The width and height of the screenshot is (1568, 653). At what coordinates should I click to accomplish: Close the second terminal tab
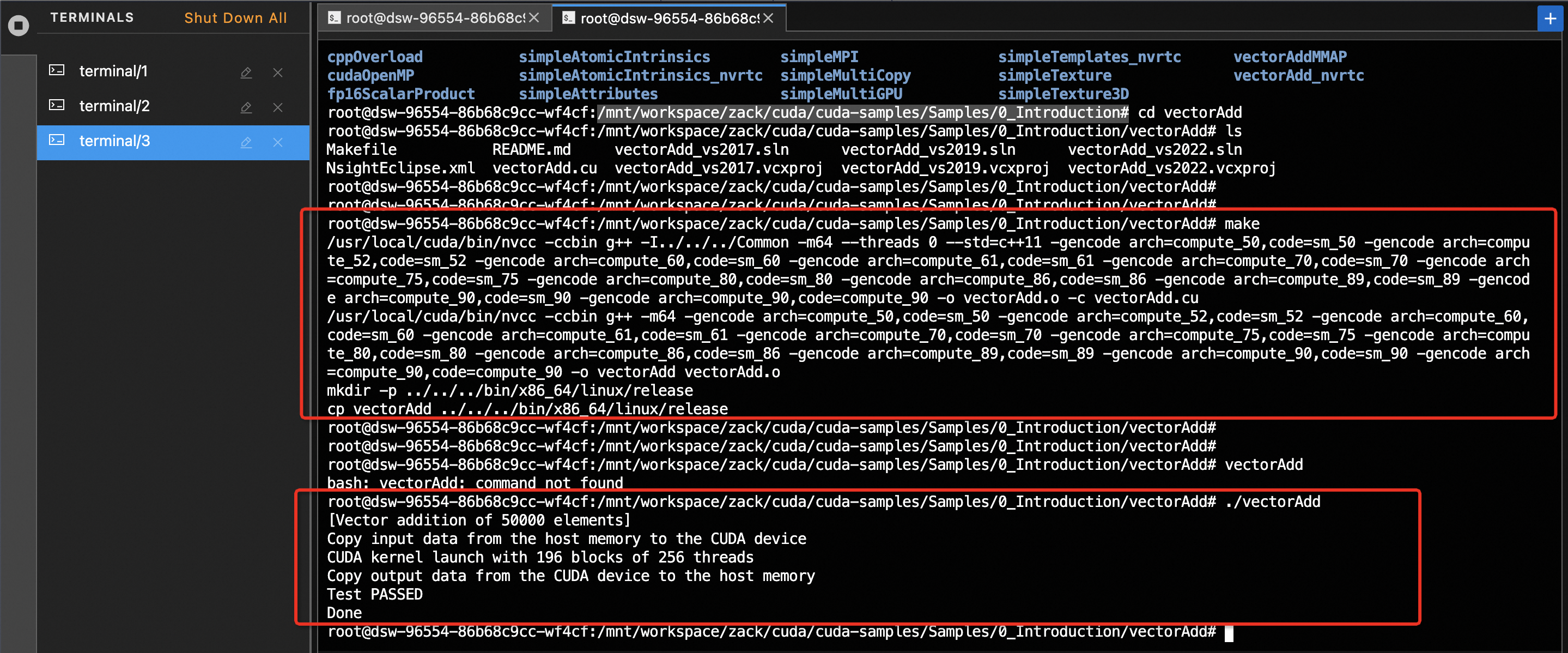[768, 19]
